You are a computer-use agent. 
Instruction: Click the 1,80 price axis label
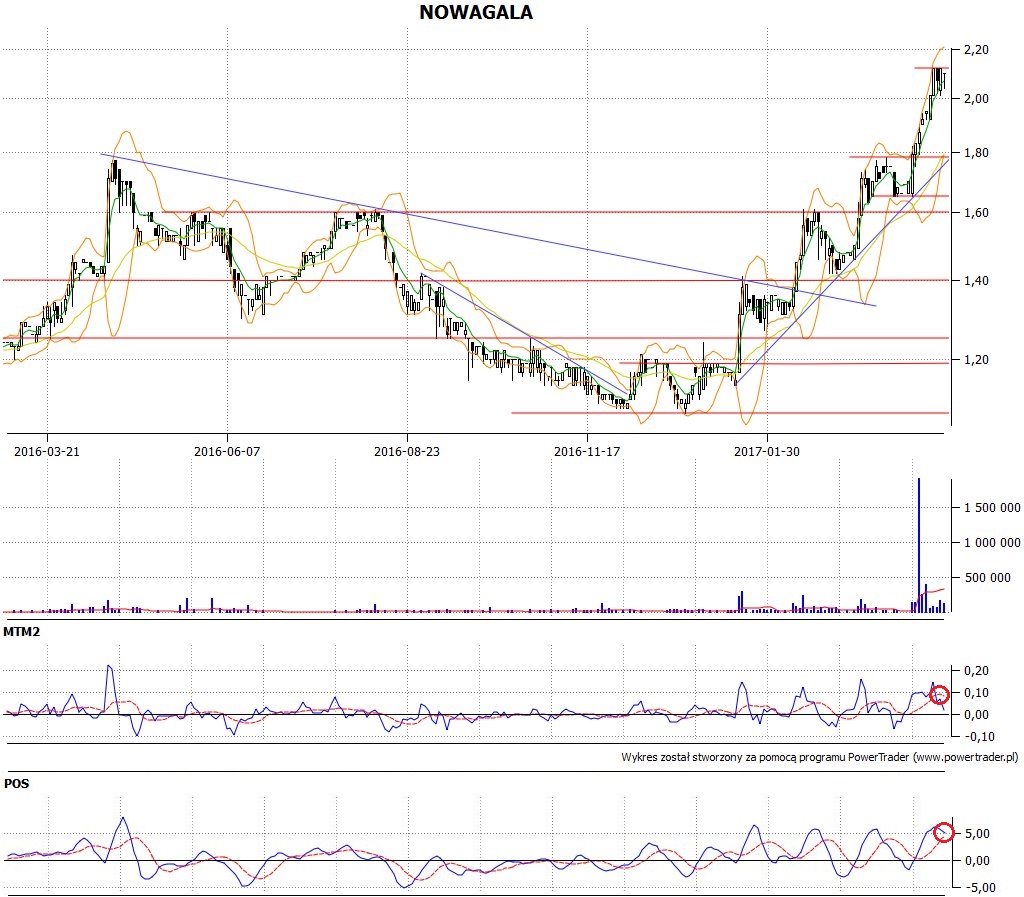[x=976, y=153]
